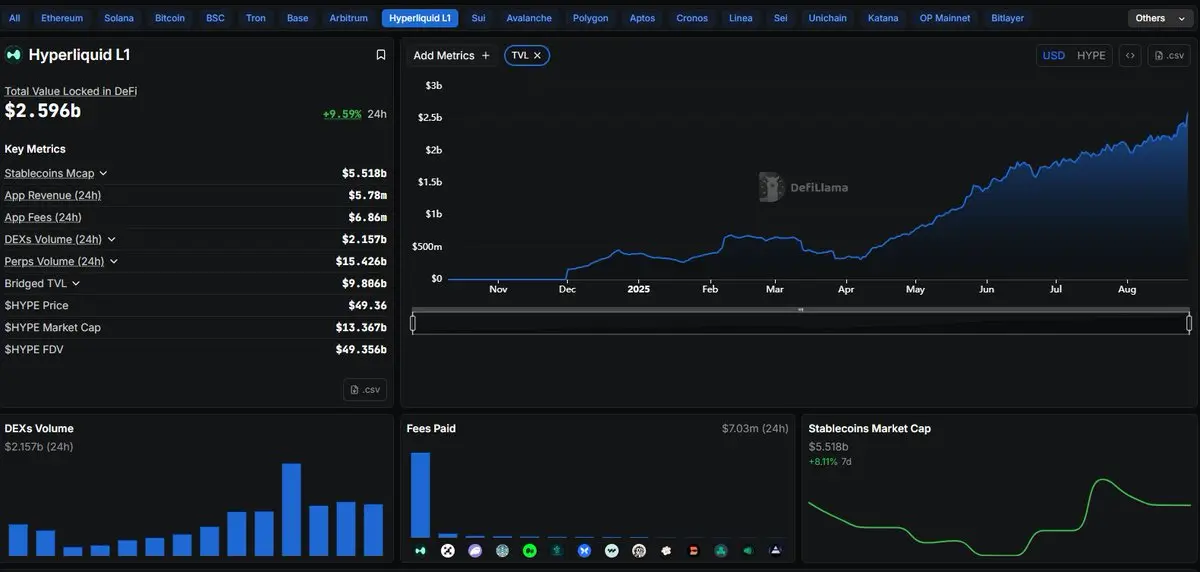Expand the Bridged TVL row
The image size is (1200, 572).
point(76,284)
